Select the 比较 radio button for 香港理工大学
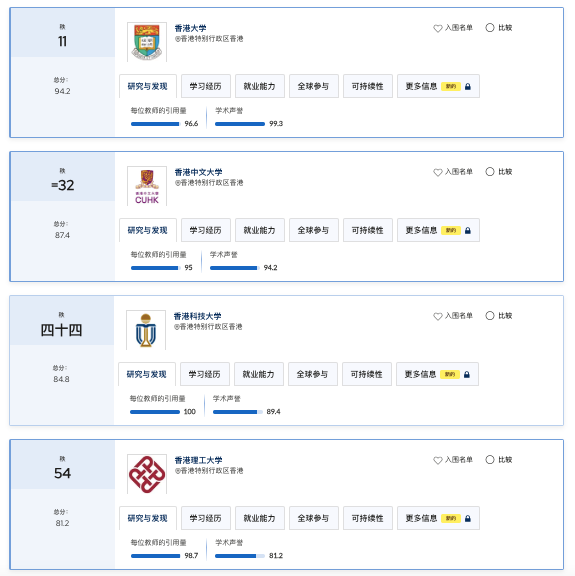Screen dimensions: 575x576 pos(490,460)
